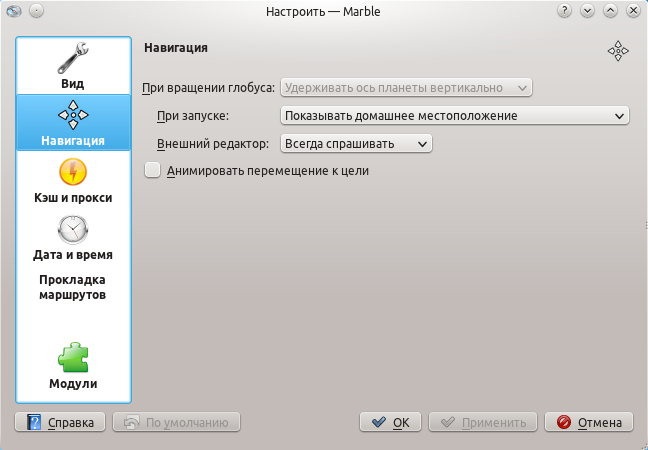Click the round pin button in the title bar
The height and width of the screenshot is (450, 648).
36,11
